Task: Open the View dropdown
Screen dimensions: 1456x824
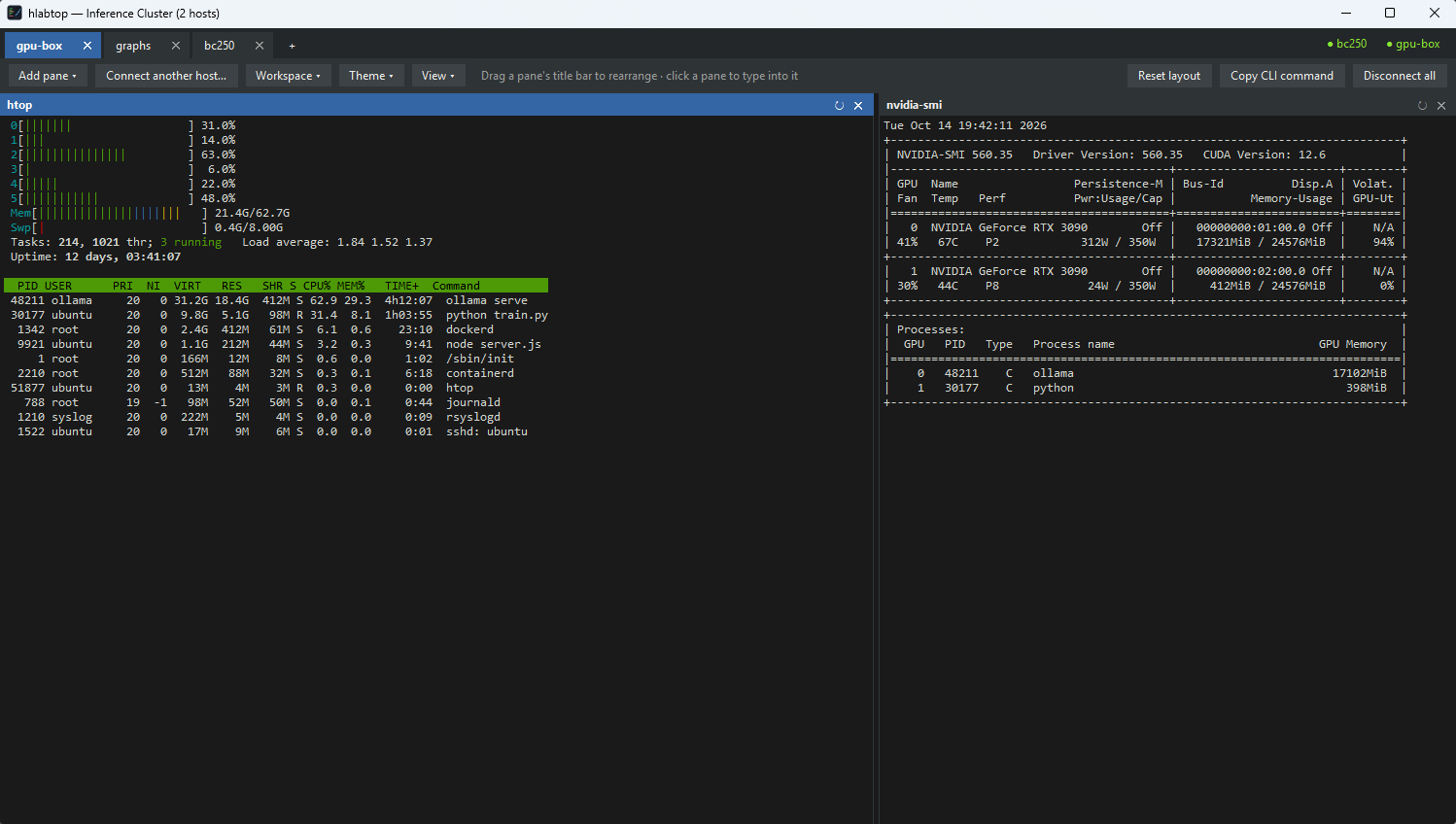Action: [438, 76]
